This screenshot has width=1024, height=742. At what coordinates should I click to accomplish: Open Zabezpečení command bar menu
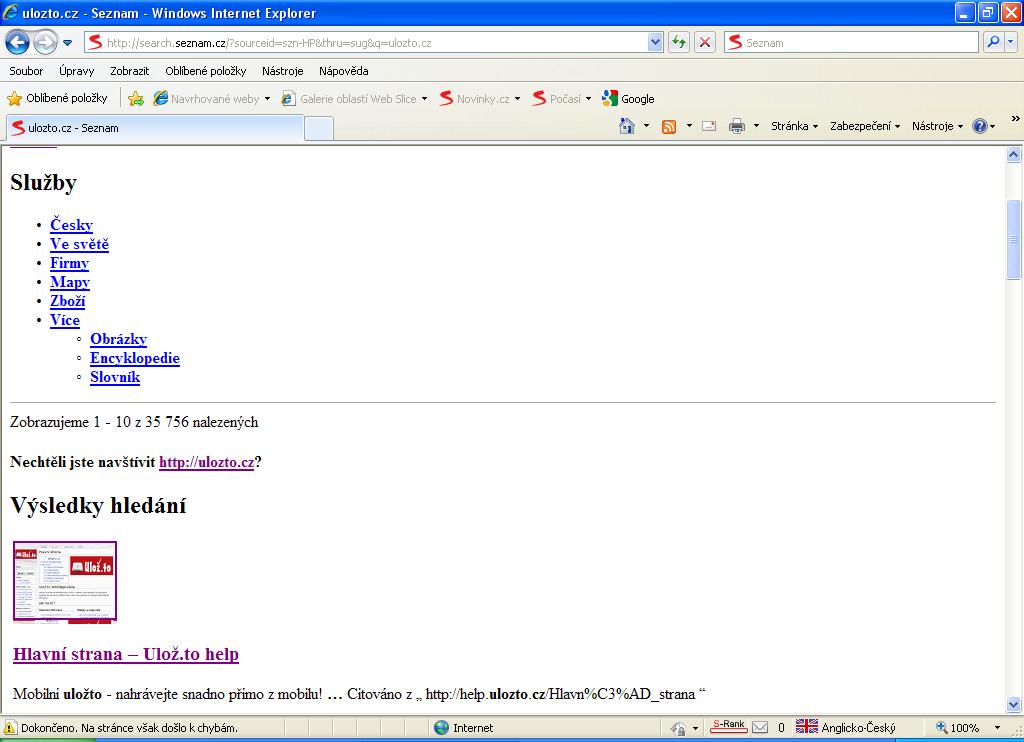click(x=865, y=126)
